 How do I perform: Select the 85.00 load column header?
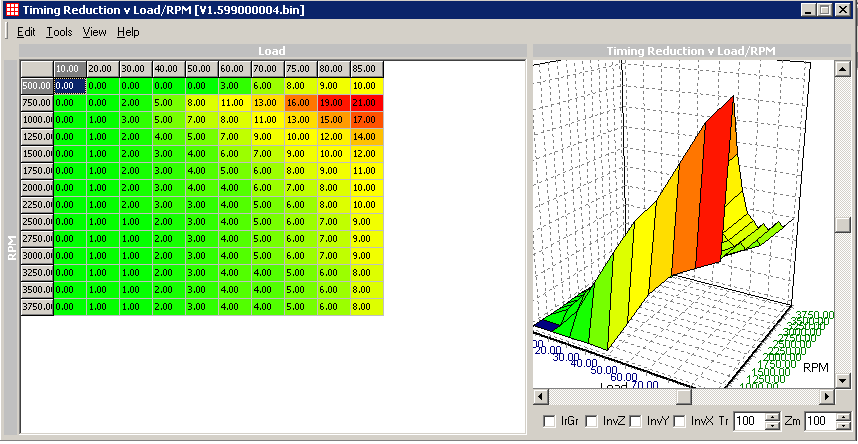[x=366, y=68]
